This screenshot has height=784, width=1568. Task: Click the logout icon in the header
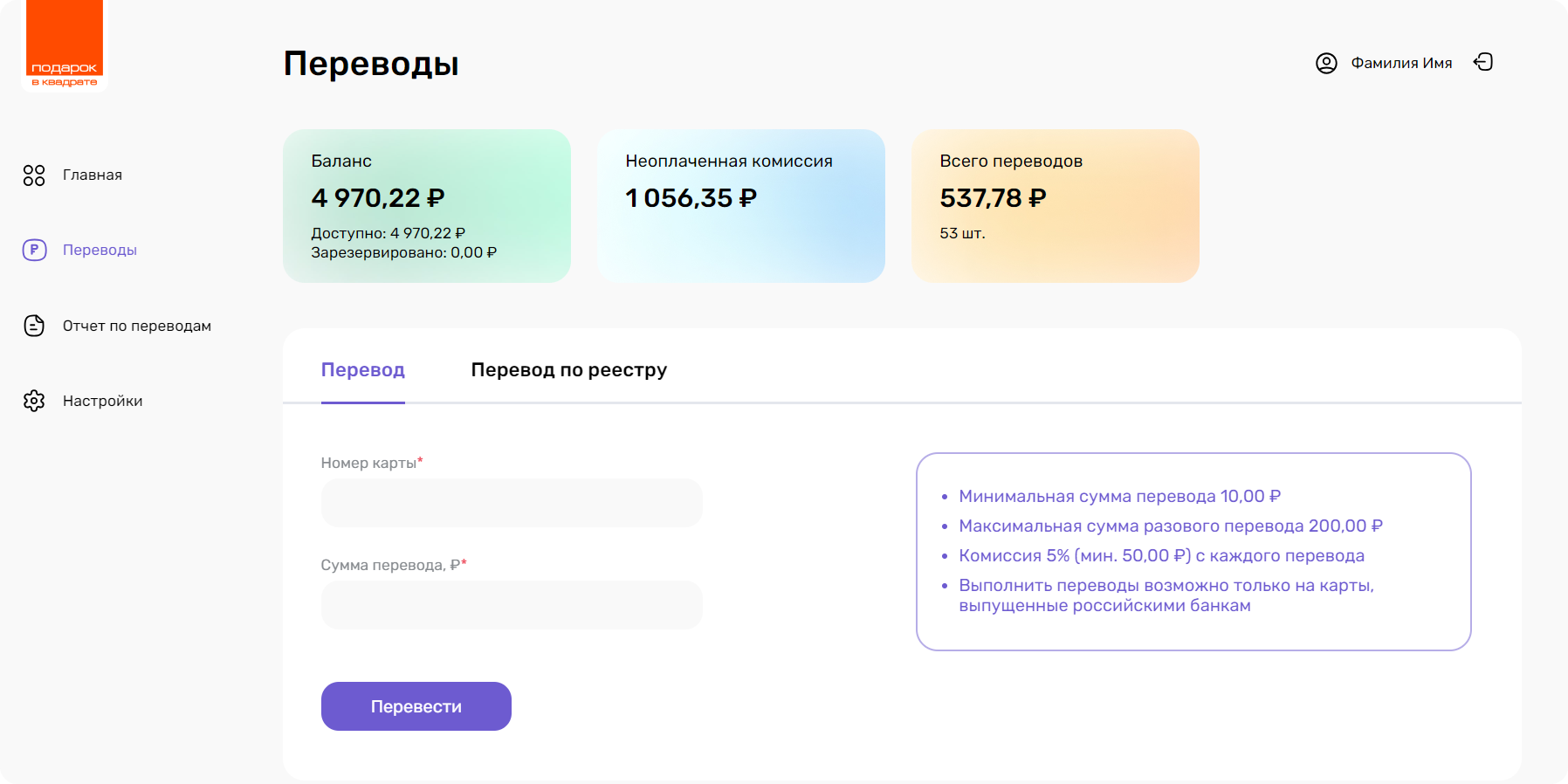(1483, 62)
